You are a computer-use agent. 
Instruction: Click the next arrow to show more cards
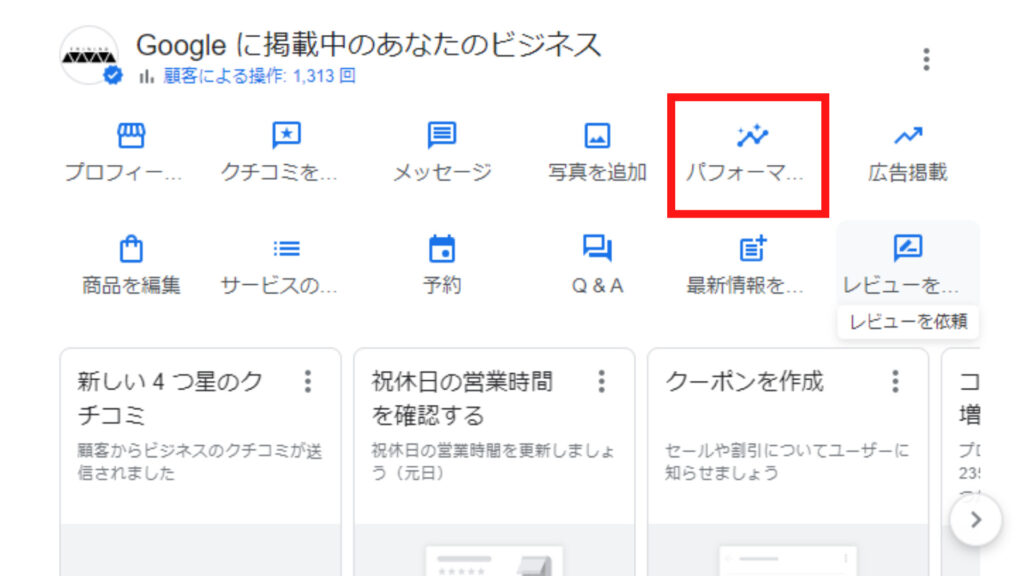[976, 520]
